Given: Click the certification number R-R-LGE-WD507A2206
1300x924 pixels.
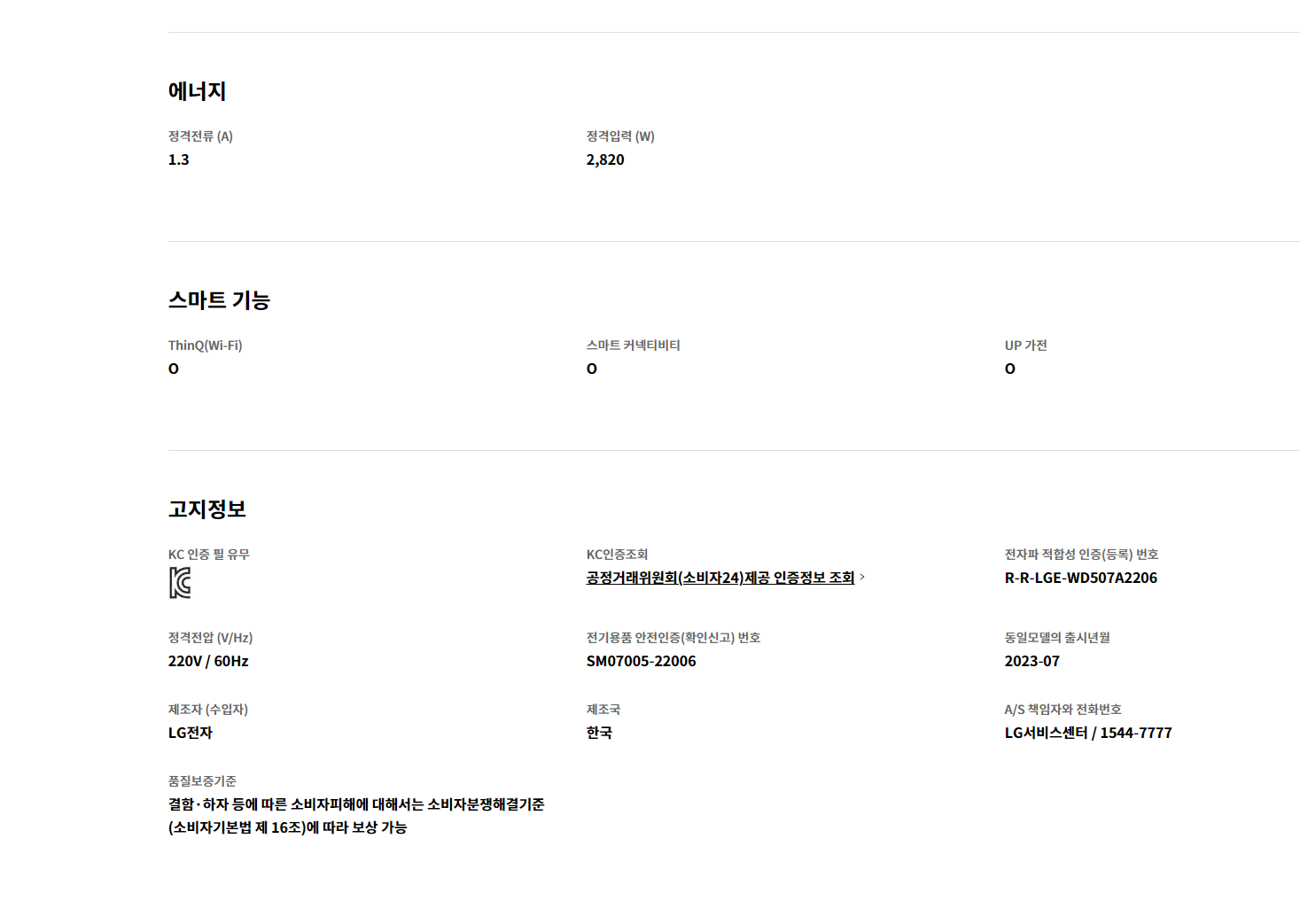Looking at the screenshot, I should [1080, 578].
